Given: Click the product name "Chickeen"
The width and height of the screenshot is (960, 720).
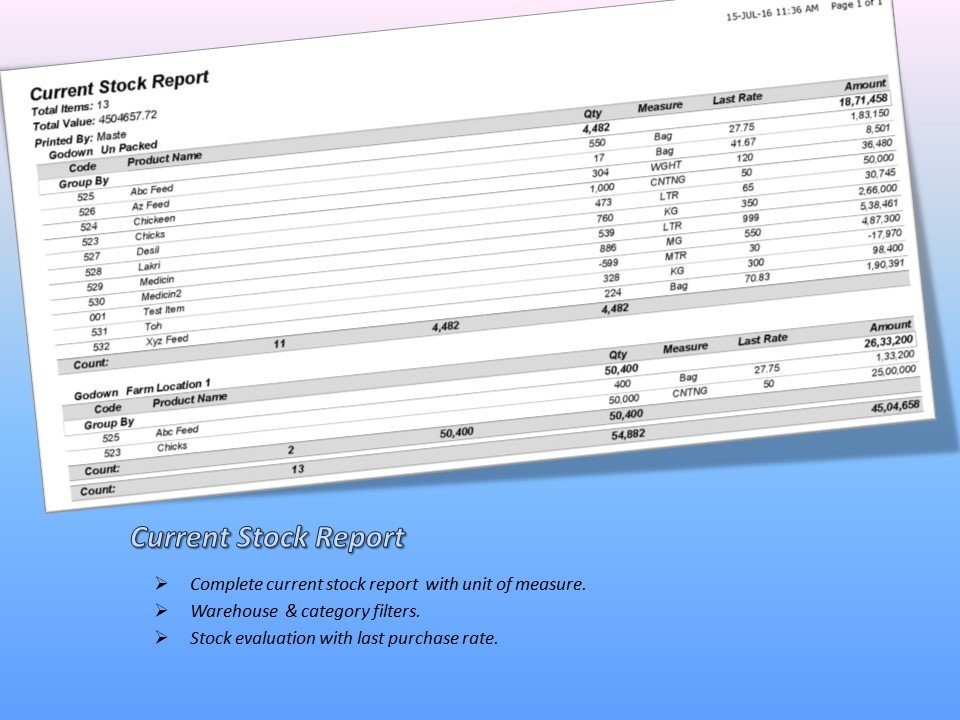Looking at the screenshot, I should pyautogui.click(x=154, y=220).
